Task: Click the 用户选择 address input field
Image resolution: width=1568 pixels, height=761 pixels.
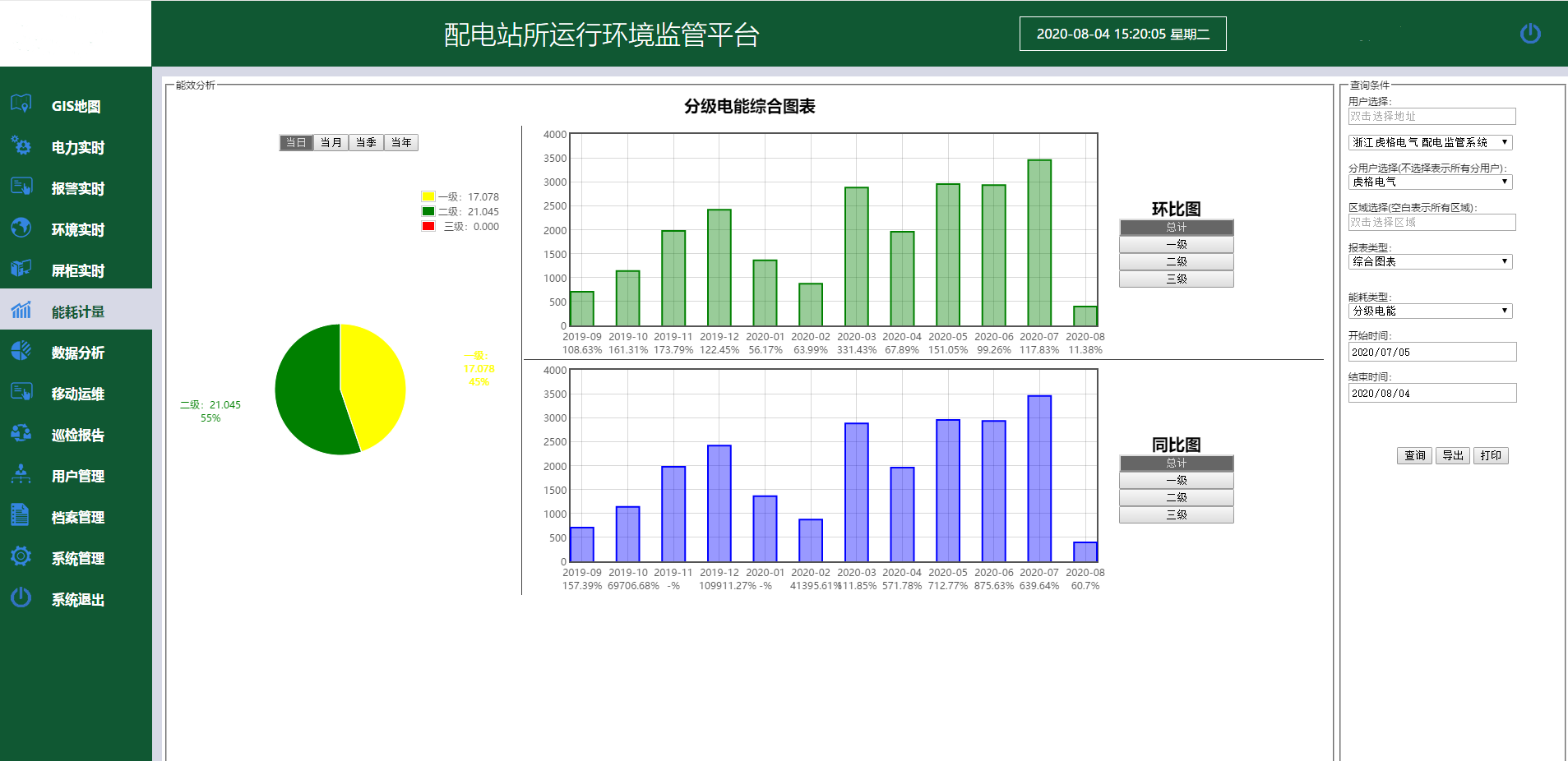Action: pyautogui.click(x=1432, y=117)
